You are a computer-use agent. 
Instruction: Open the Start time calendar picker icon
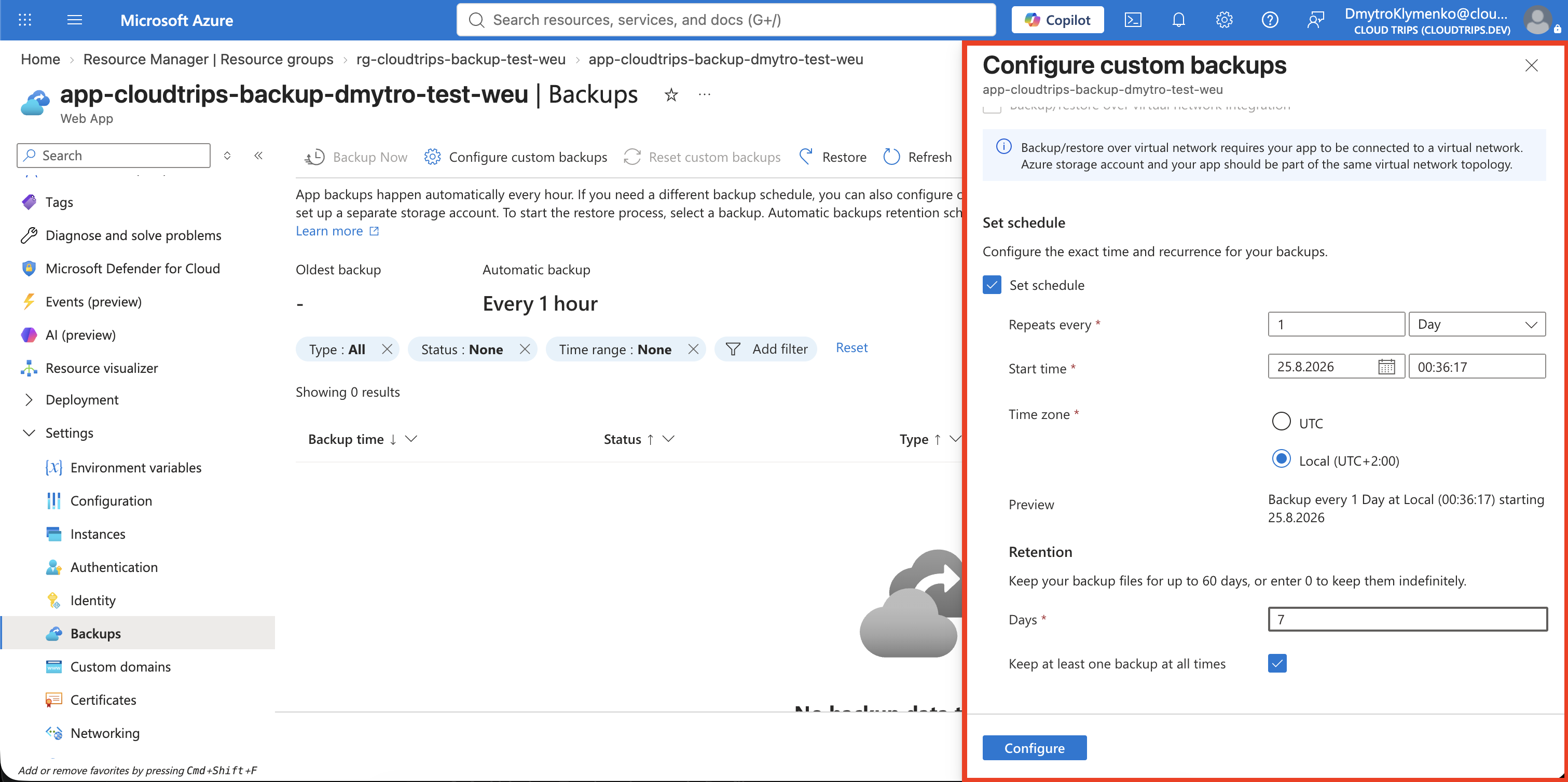point(1386,366)
